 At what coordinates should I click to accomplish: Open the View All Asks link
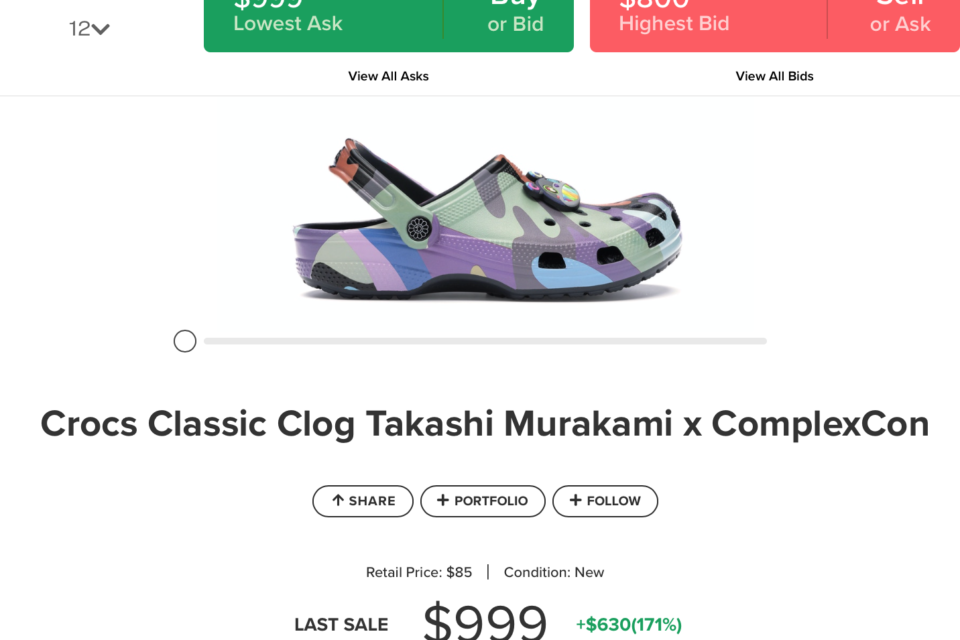coord(388,76)
